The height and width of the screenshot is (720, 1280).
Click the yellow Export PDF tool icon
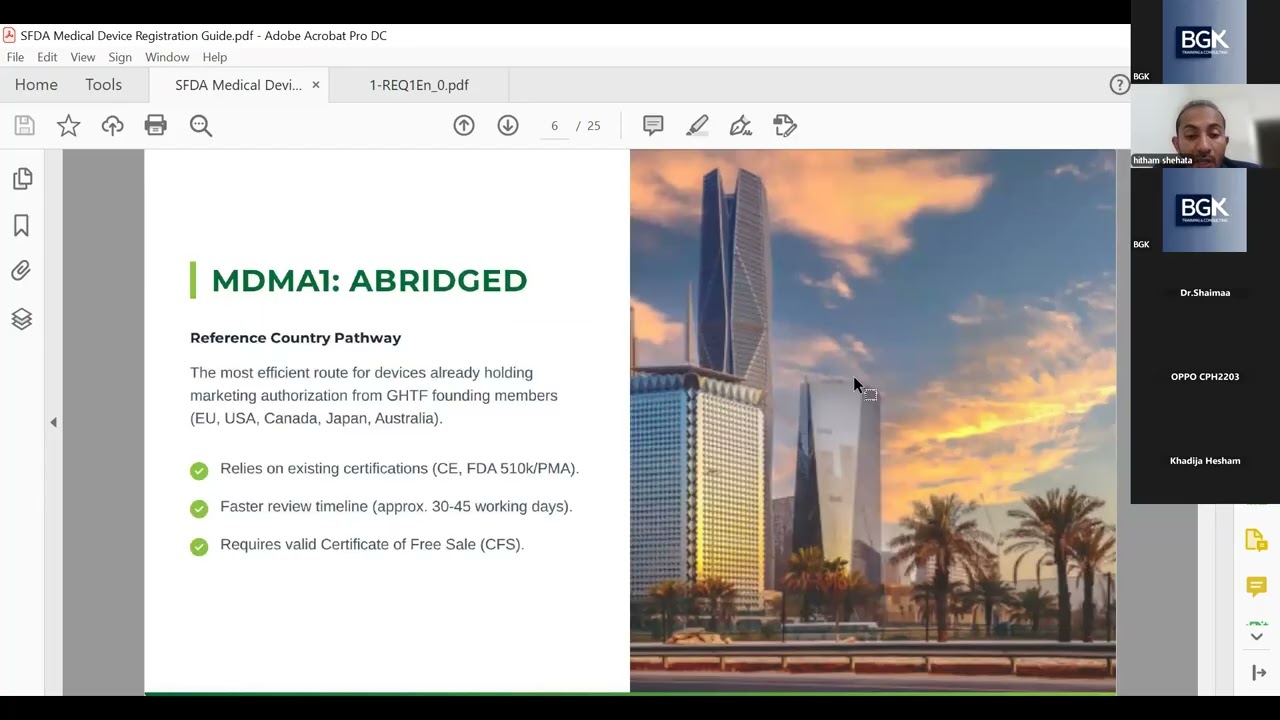(1256, 540)
